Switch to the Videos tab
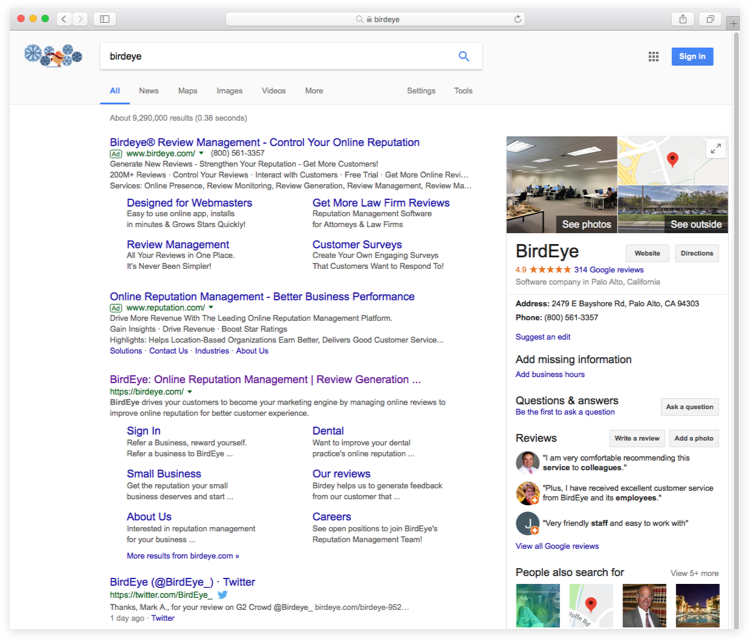The height and width of the screenshot is (641, 750). pyautogui.click(x=274, y=90)
